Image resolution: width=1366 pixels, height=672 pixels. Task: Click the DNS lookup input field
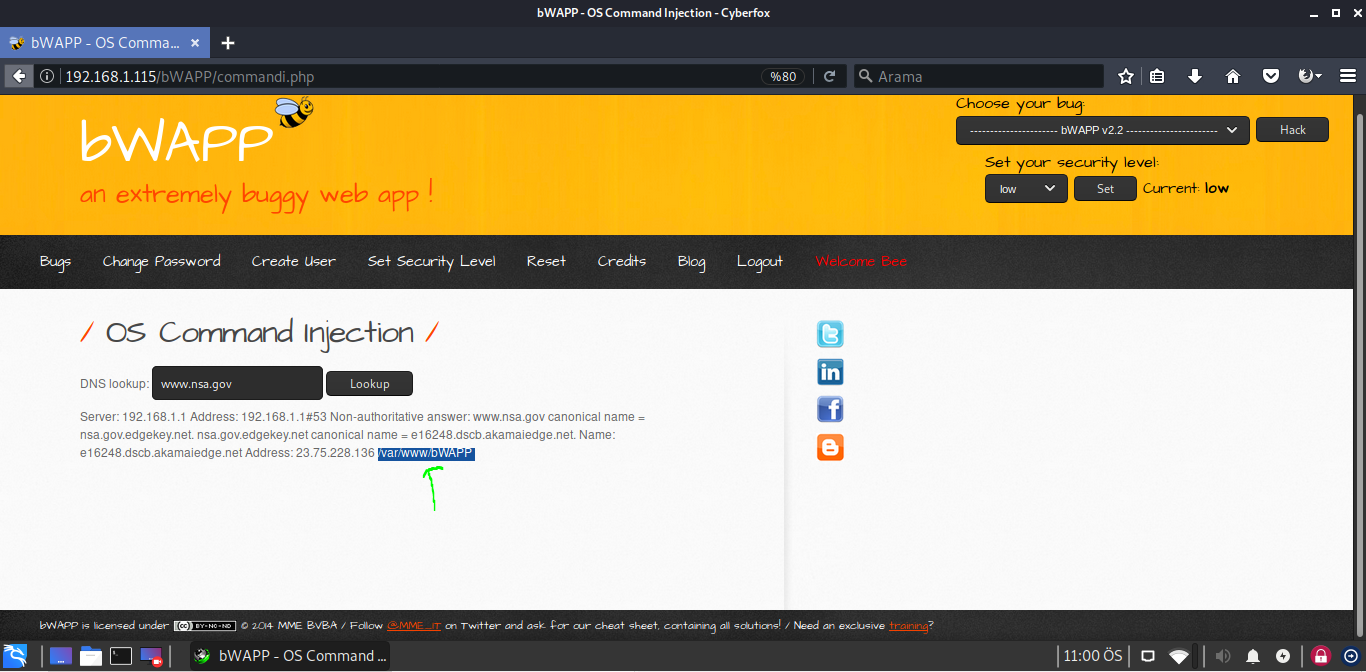(237, 383)
